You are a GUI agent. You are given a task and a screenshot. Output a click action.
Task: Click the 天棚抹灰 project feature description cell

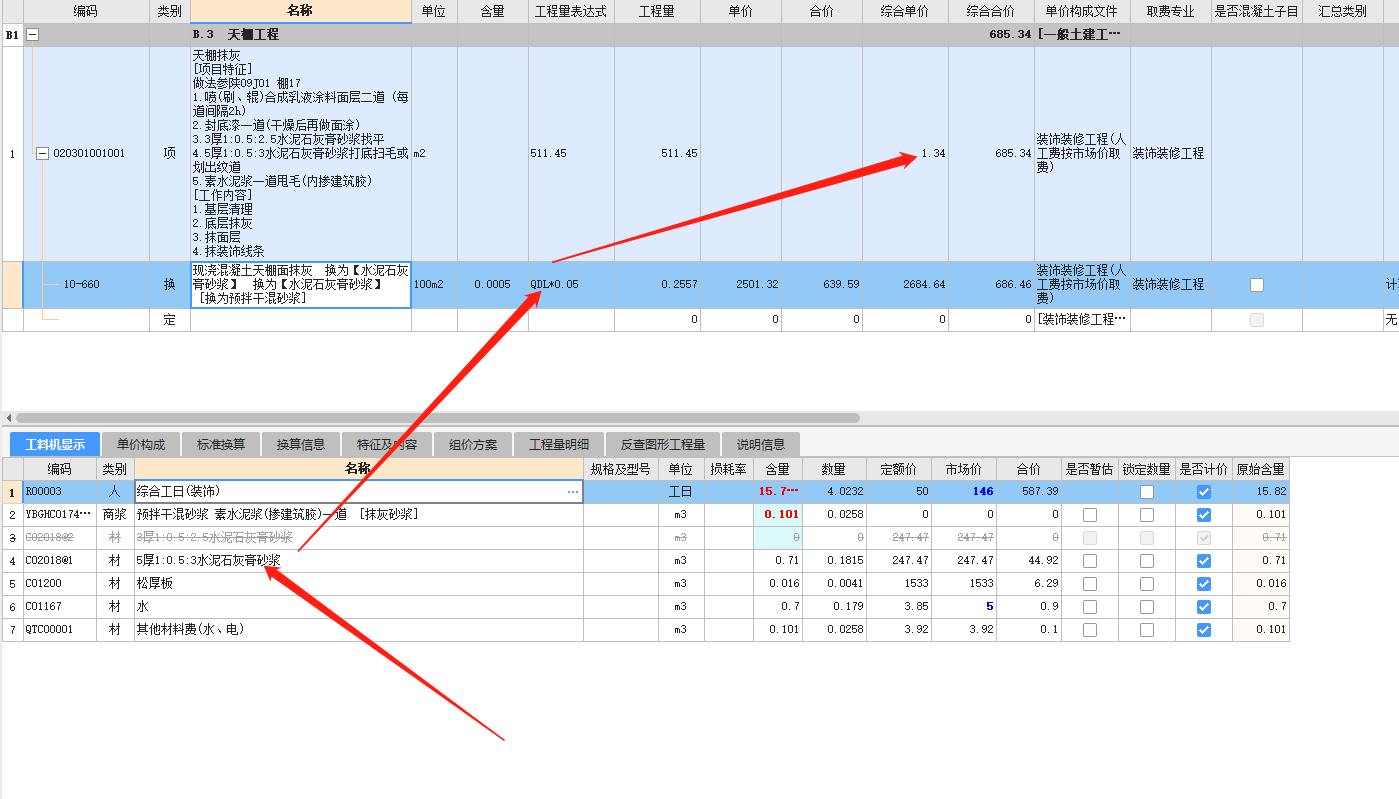(301, 154)
